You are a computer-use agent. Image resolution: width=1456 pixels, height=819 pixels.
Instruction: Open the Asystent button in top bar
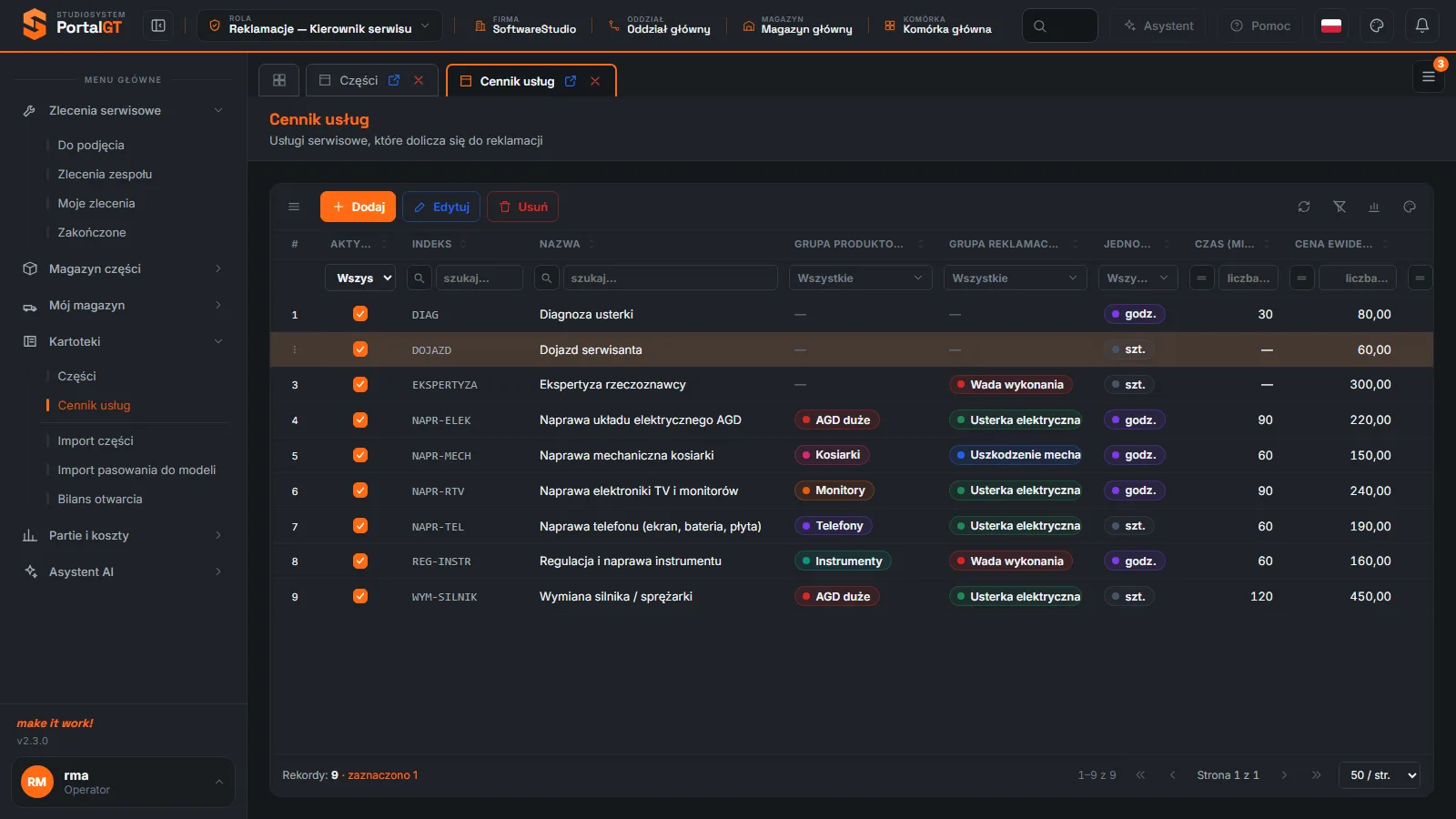(x=1158, y=25)
